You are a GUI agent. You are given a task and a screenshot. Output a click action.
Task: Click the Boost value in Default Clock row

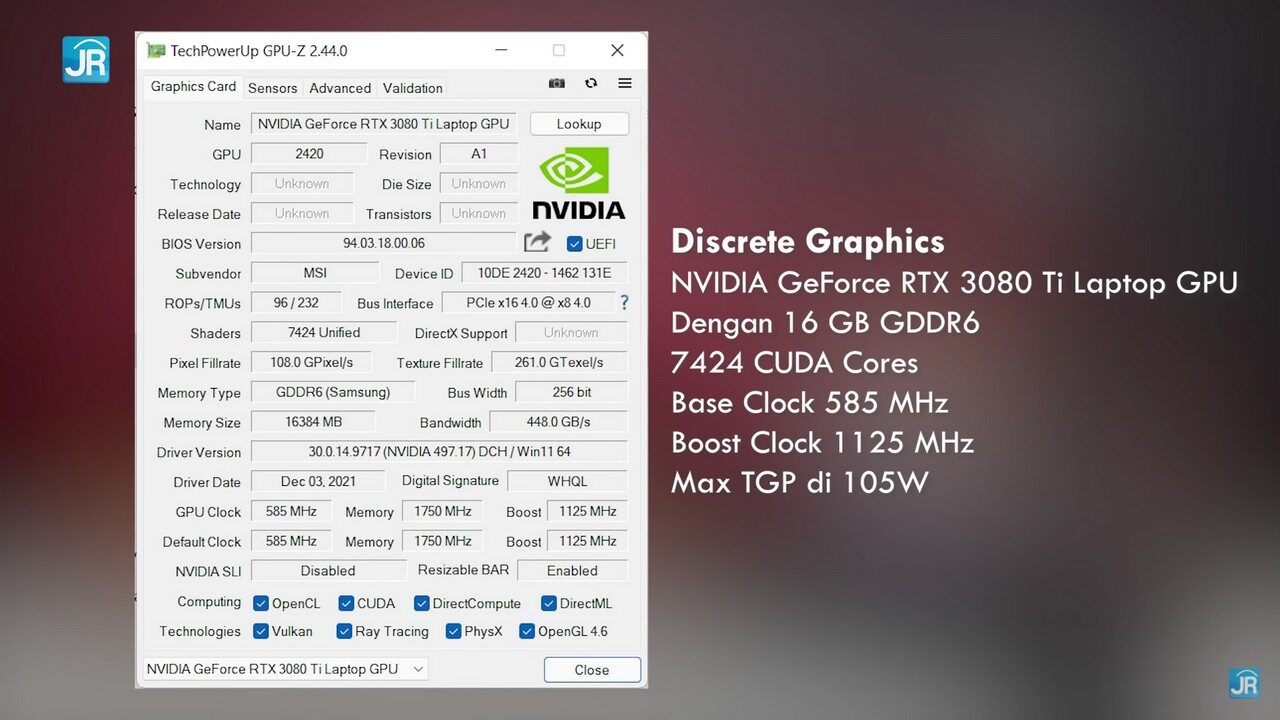point(588,541)
